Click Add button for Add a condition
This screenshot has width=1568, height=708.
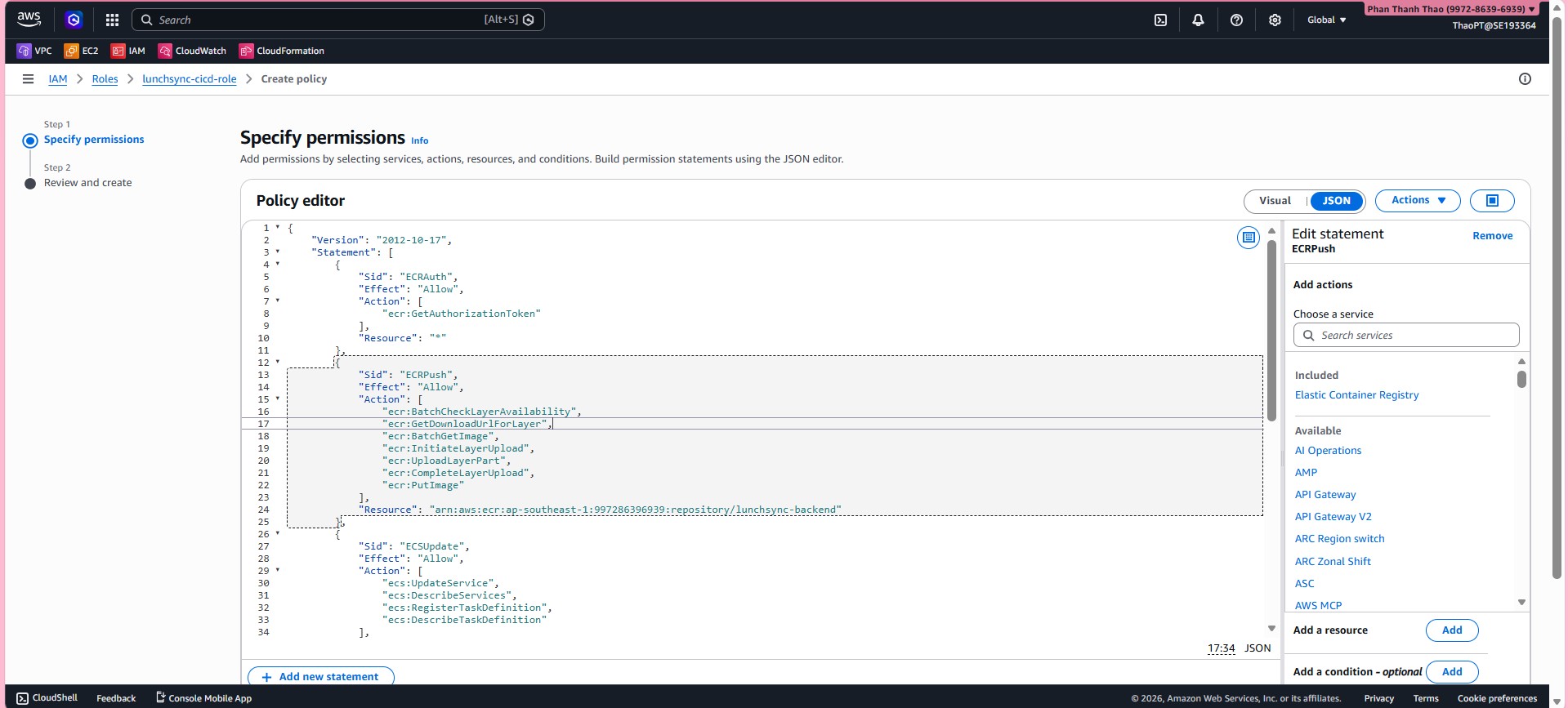[1452, 672]
